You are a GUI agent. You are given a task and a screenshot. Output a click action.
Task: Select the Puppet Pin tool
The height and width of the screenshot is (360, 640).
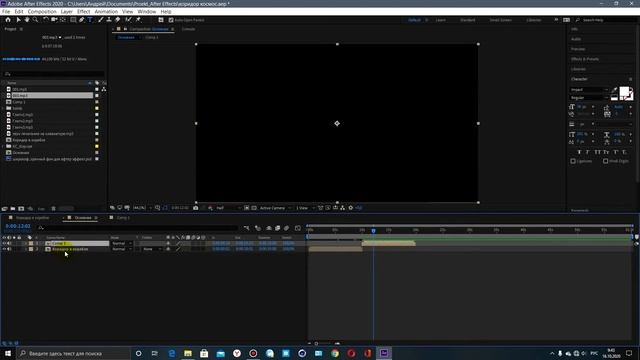click(138, 20)
